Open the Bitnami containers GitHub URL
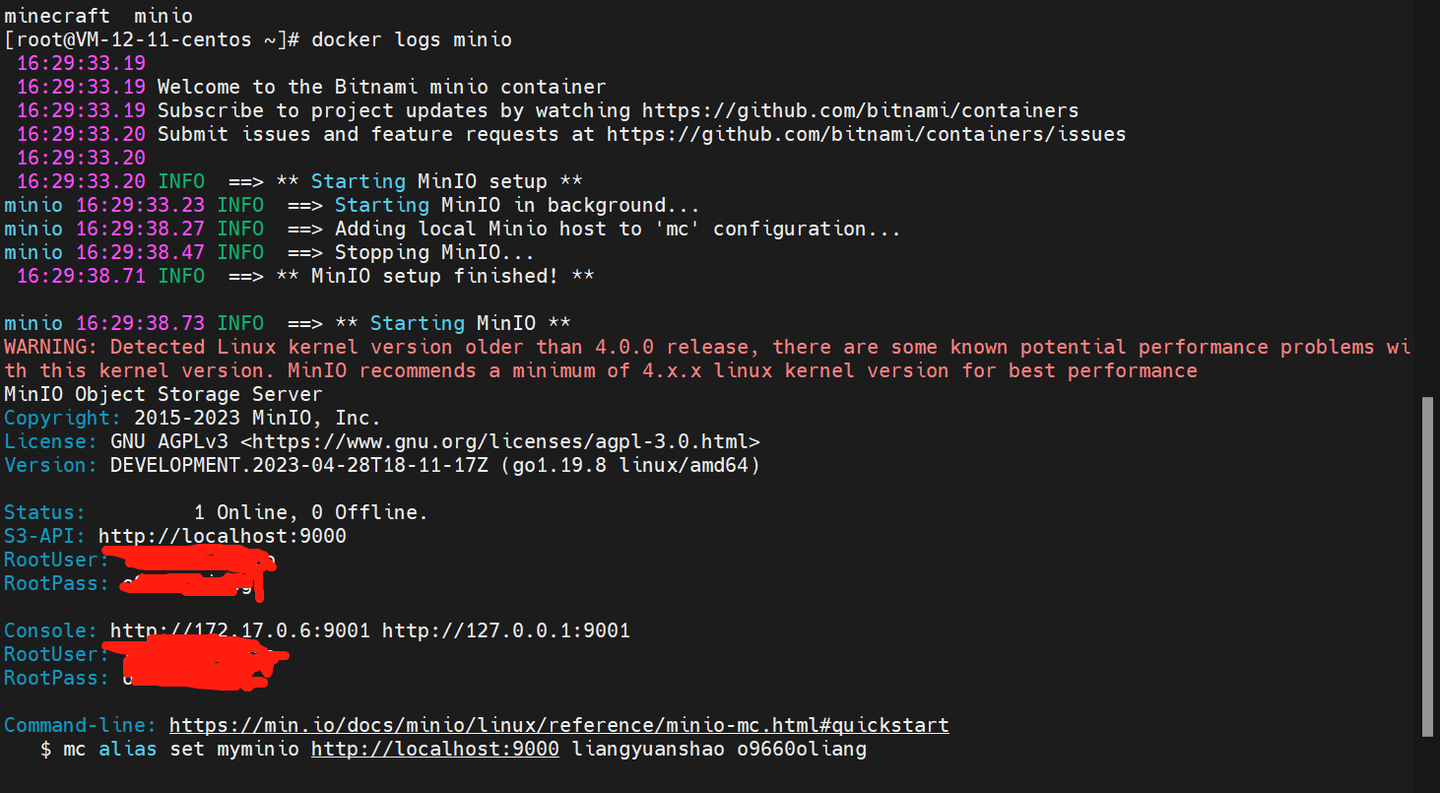The width and height of the screenshot is (1440, 793). [860, 110]
